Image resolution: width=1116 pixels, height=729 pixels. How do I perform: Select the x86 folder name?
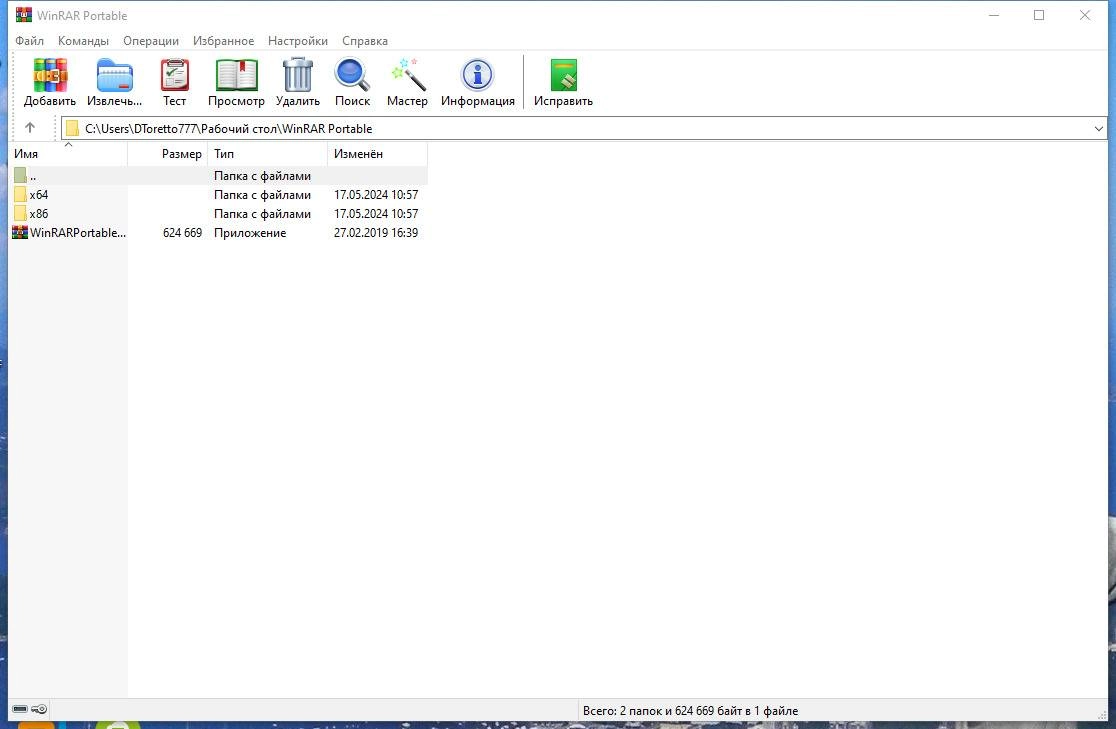tap(38, 214)
